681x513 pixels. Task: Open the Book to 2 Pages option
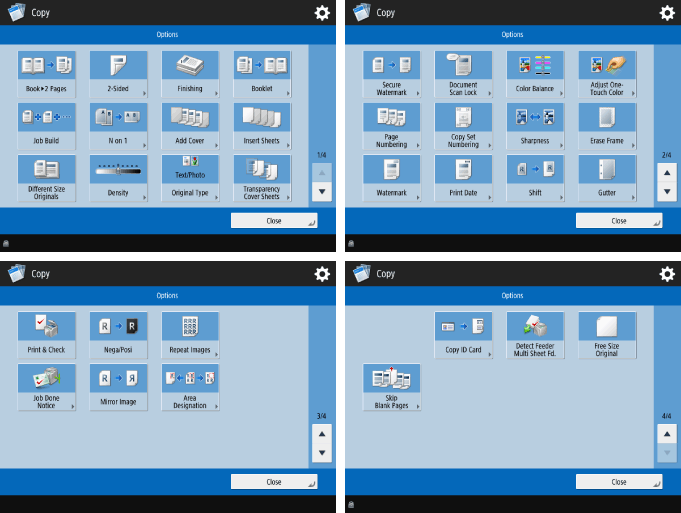click(x=46, y=73)
